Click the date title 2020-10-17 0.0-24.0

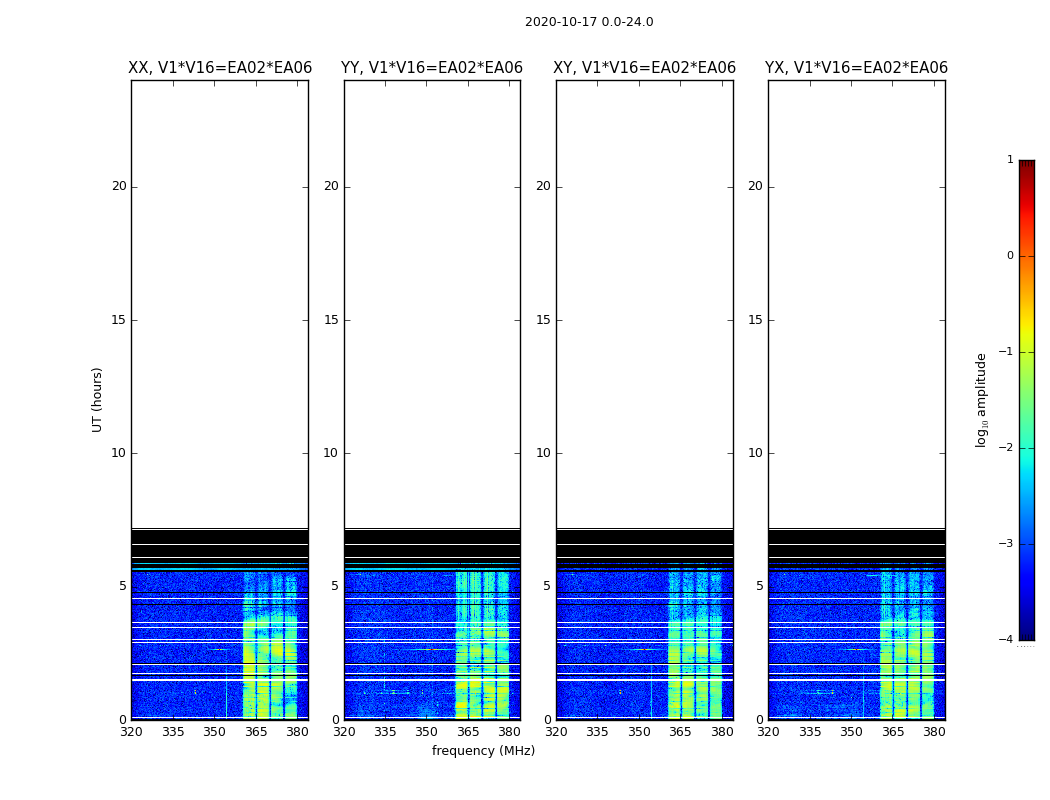589,22
